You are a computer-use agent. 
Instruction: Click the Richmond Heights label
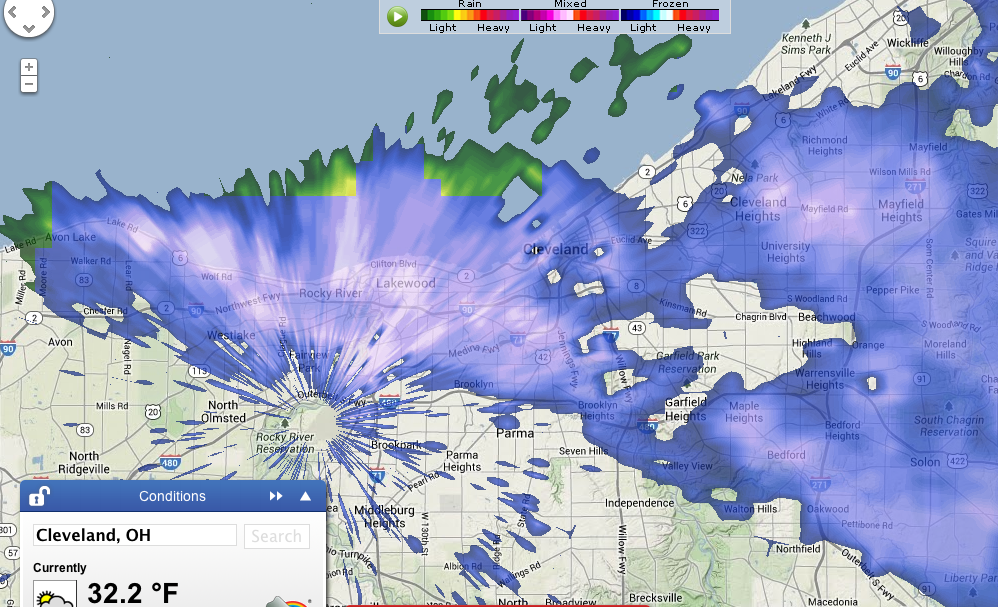pos(824,146)
